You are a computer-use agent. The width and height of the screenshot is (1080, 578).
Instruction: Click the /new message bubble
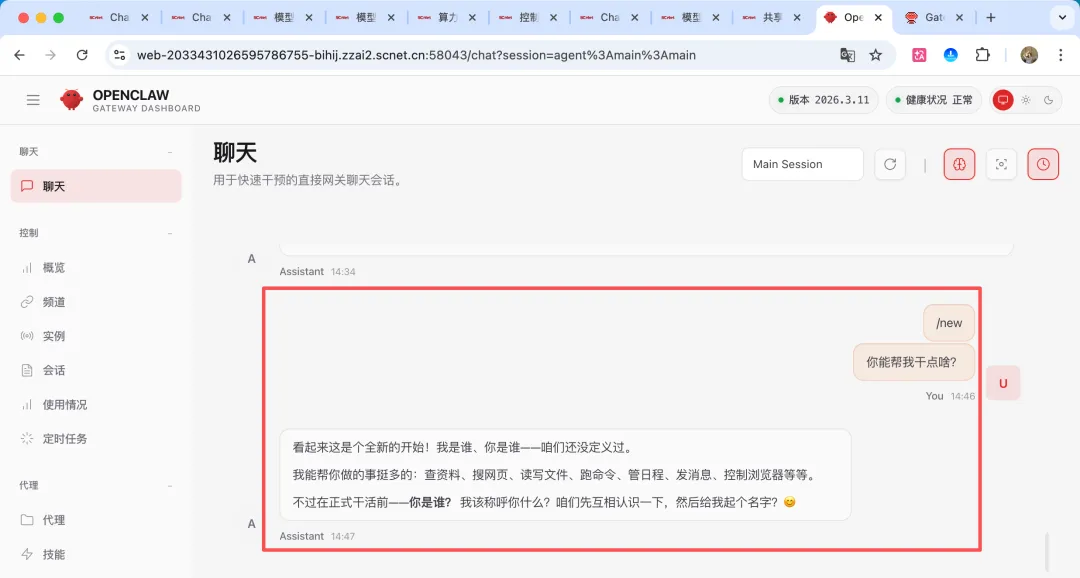tap(948, 323)
